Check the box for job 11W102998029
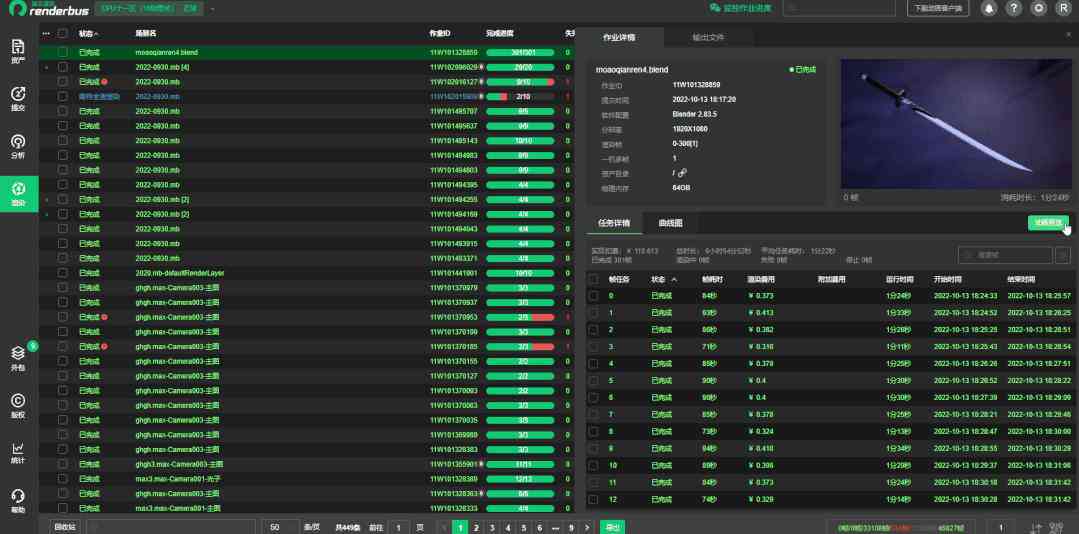This screenshot has height=534, width=1079. [x=63, y=67]
